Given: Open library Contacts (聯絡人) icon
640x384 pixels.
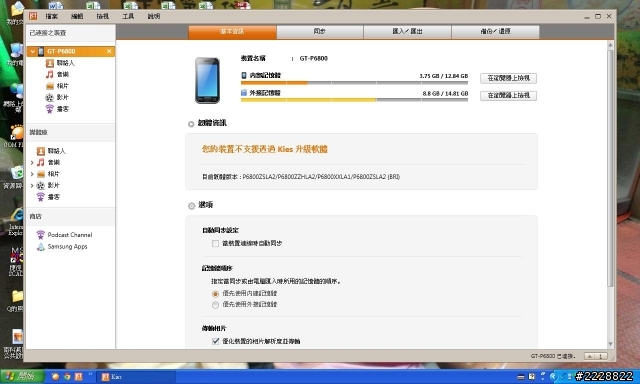Looking at the screenshot, I should [x=40, y=151].
